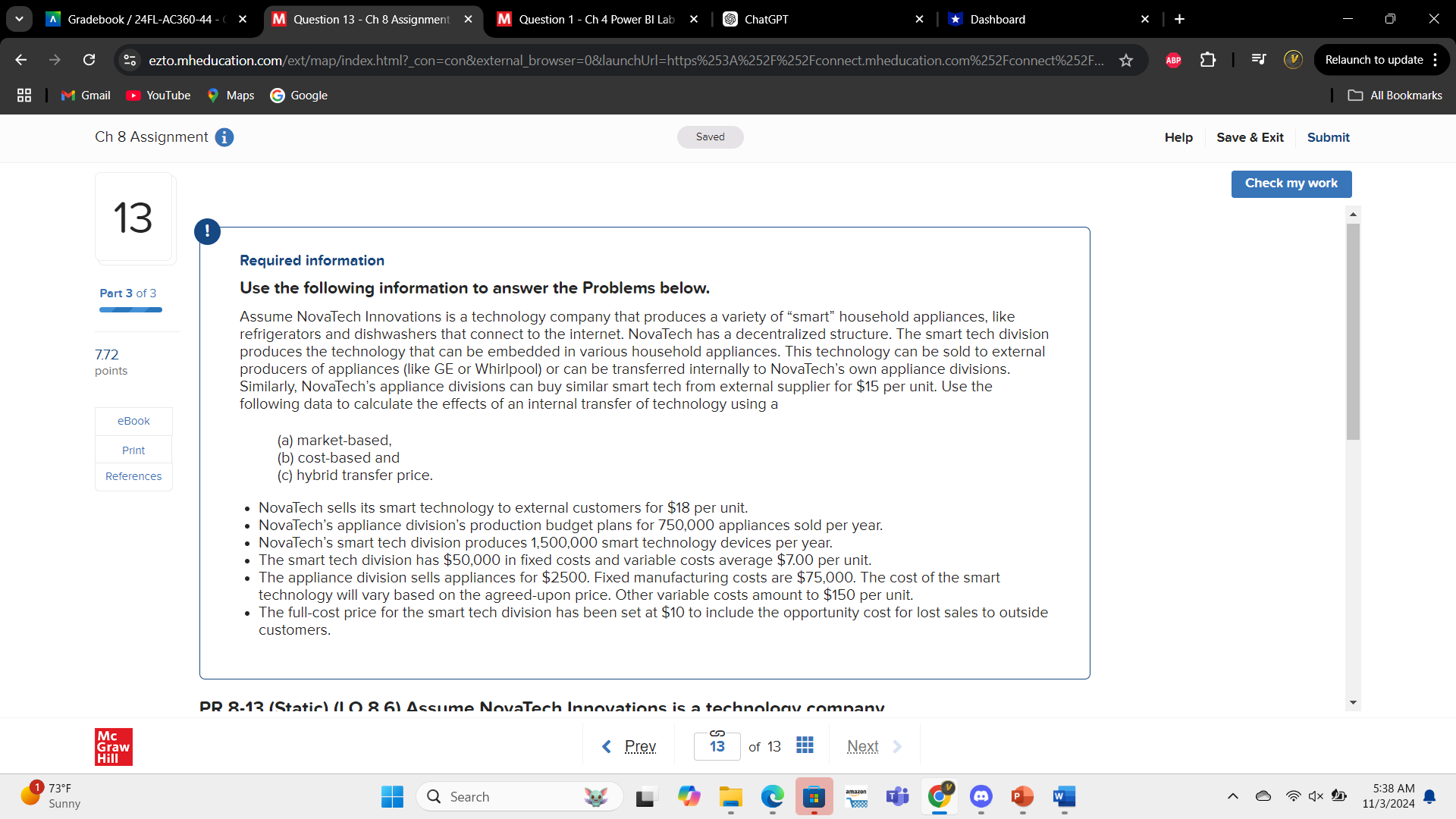Open Microsoft Teams from the taskbar
Image resolution: width=1456 pixels, height=819 pixels.
(897, 797)
